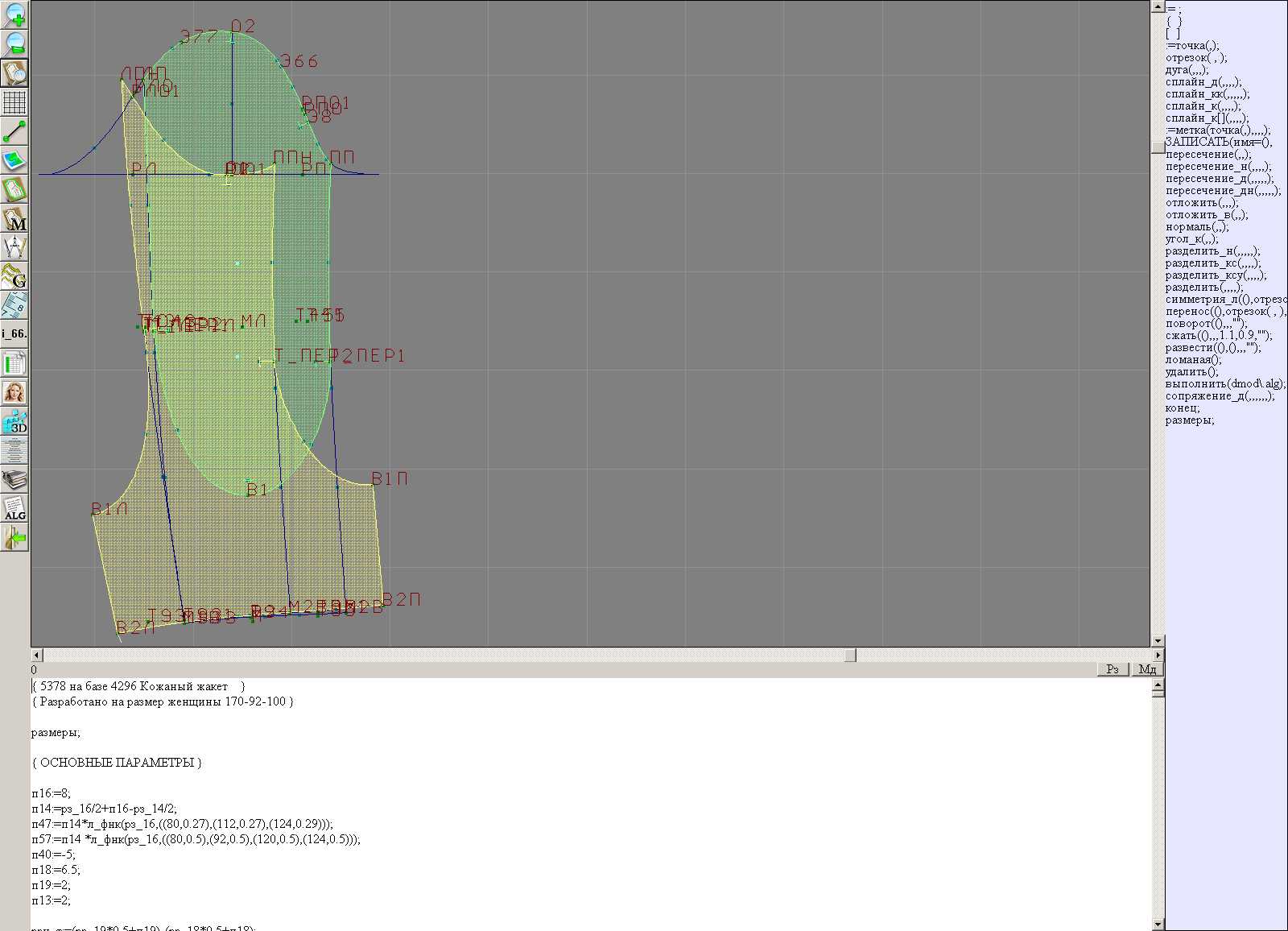Click the green table spreadsheet icon

14,364
